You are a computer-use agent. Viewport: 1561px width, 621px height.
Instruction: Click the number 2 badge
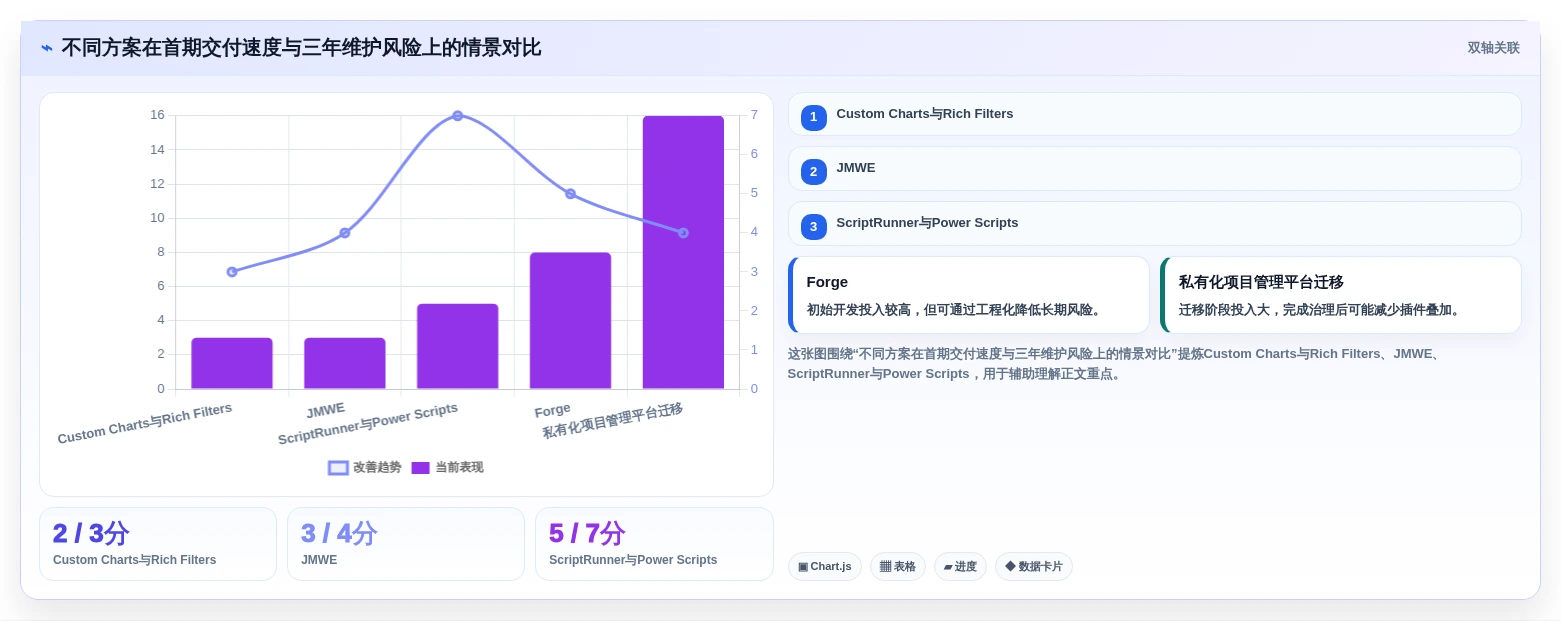[x=813, y=171]
